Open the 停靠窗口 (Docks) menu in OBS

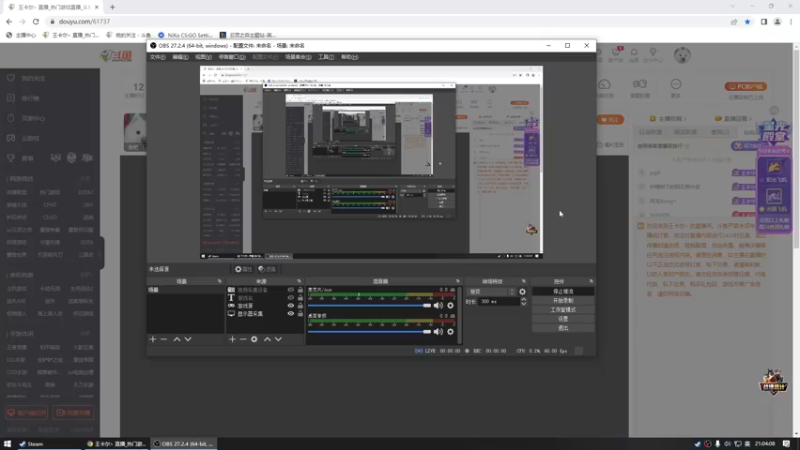click(x=232, y=57)
